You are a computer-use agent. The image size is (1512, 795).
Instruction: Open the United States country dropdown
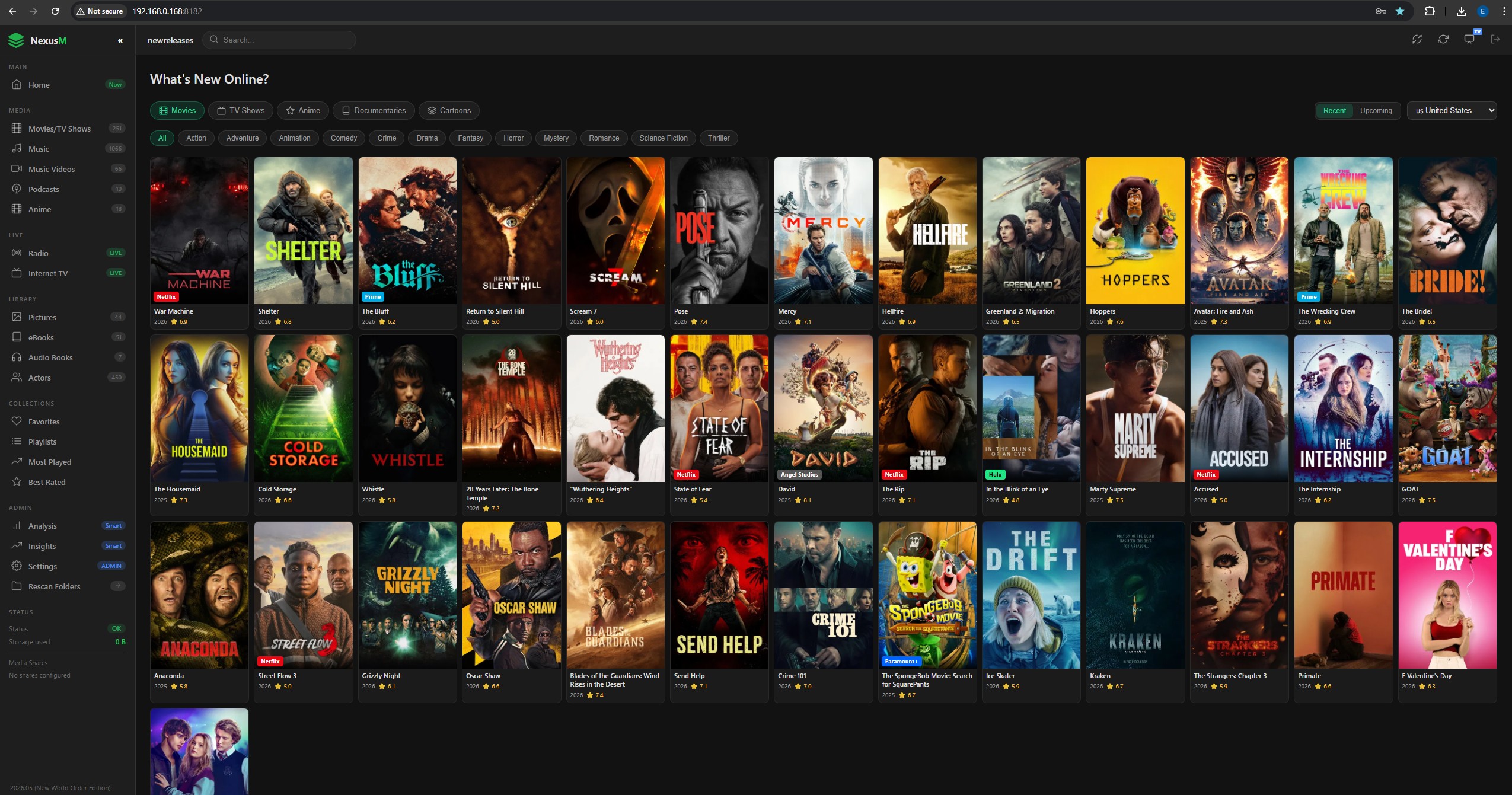tap(1452, 111)
